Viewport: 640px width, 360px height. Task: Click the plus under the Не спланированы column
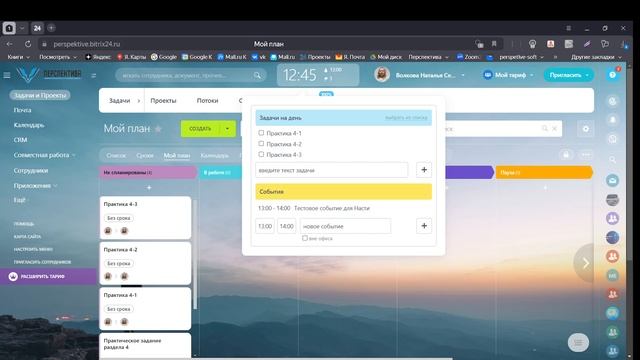pyautogui.click(x=149, y=187)
